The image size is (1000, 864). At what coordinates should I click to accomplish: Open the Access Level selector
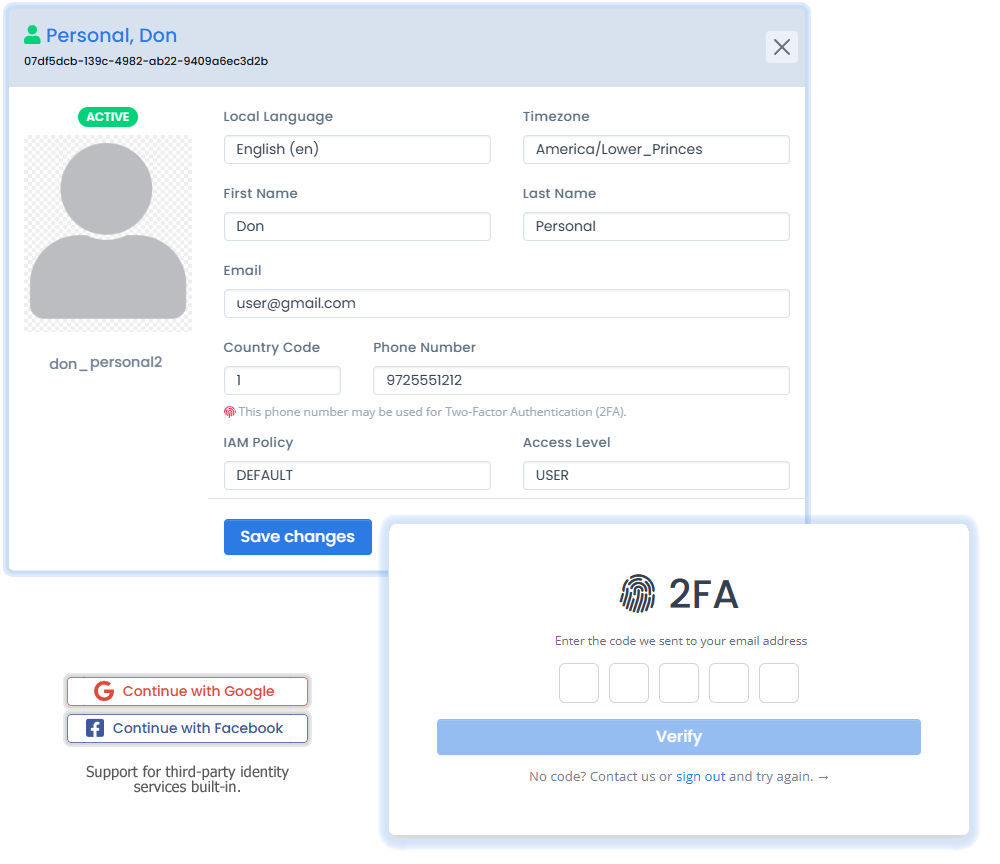point(656,475)
